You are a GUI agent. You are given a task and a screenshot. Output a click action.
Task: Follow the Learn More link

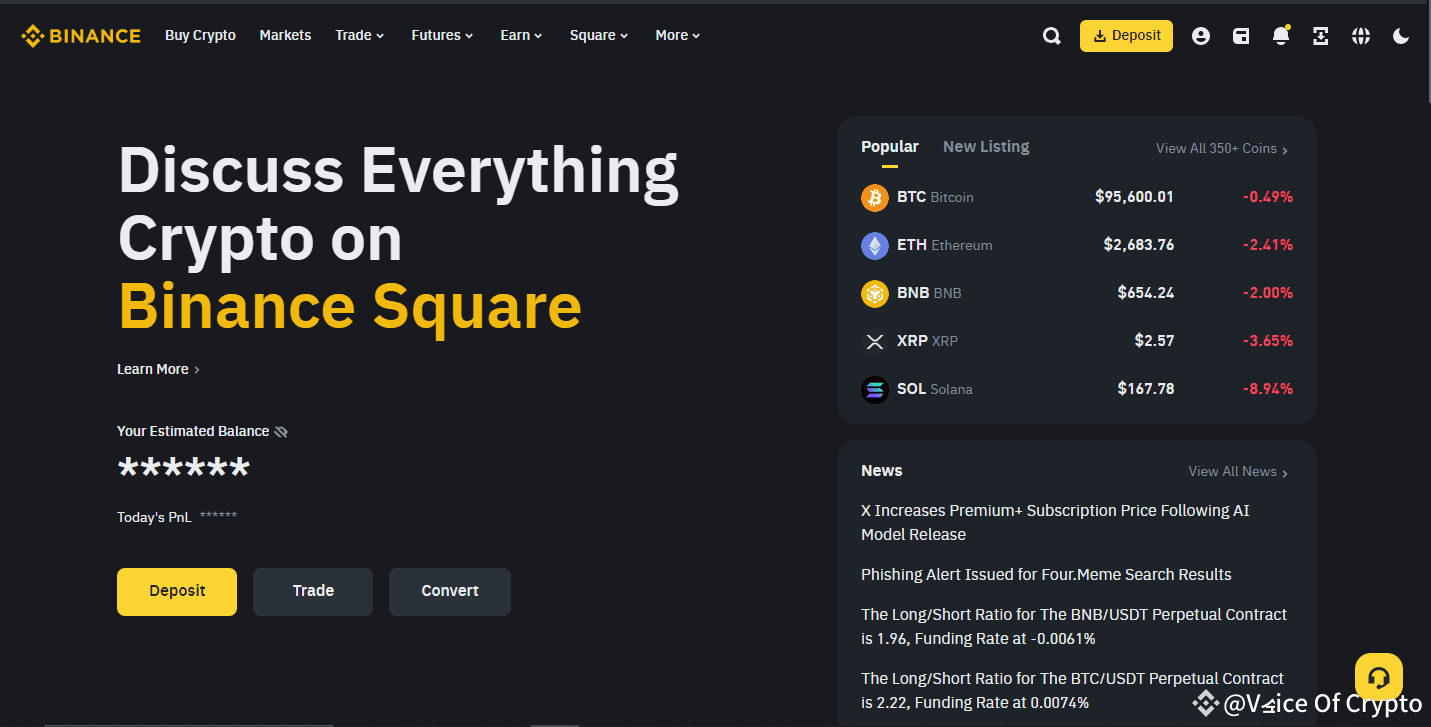158,369
